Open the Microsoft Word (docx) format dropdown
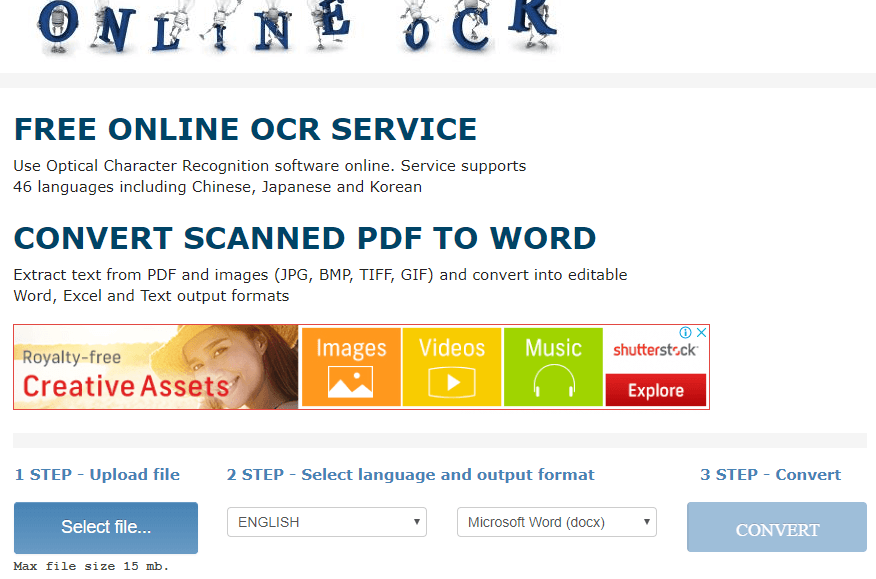This screenshot has height=579, width=876. click(x=556, y=521)
